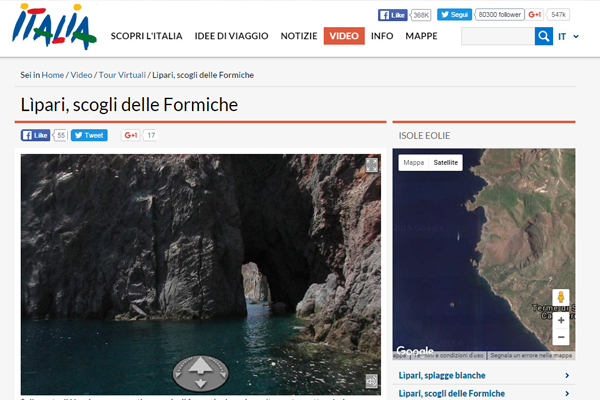The image size is (600, 400).
Task: Open the IT language dropdown
Action: coord(568,36)
